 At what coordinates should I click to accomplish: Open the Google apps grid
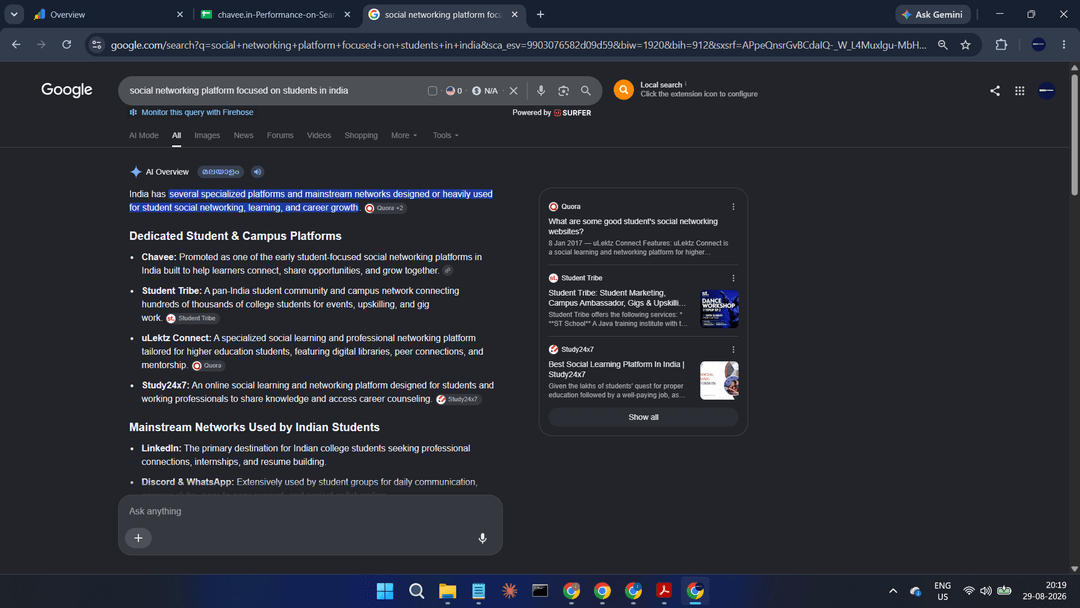[1019, 90]
